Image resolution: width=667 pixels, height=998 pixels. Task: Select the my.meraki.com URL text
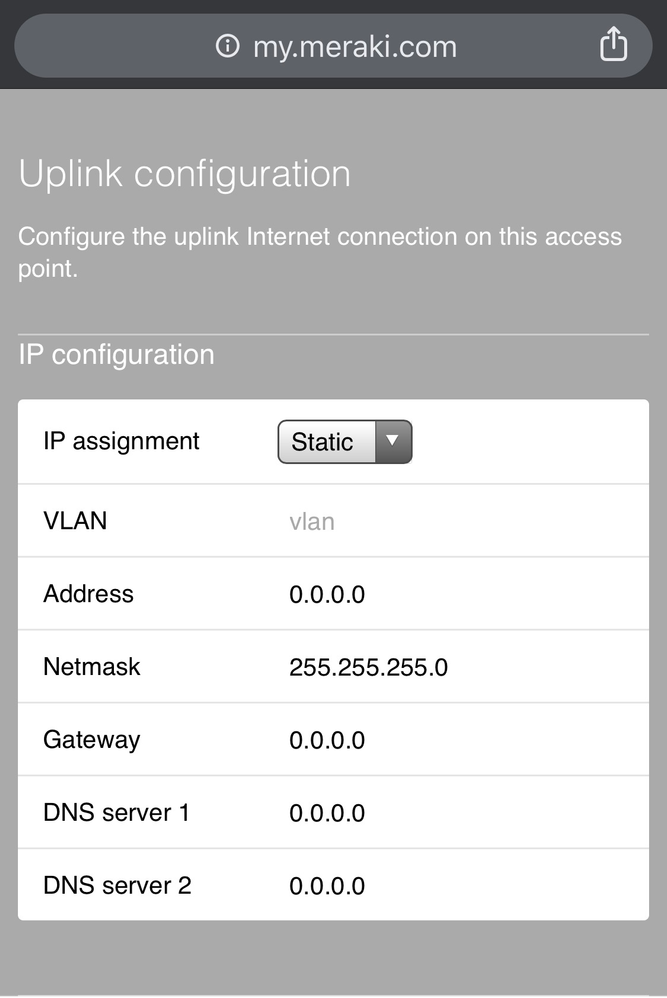pyautogui.click(x=354, y=47)
